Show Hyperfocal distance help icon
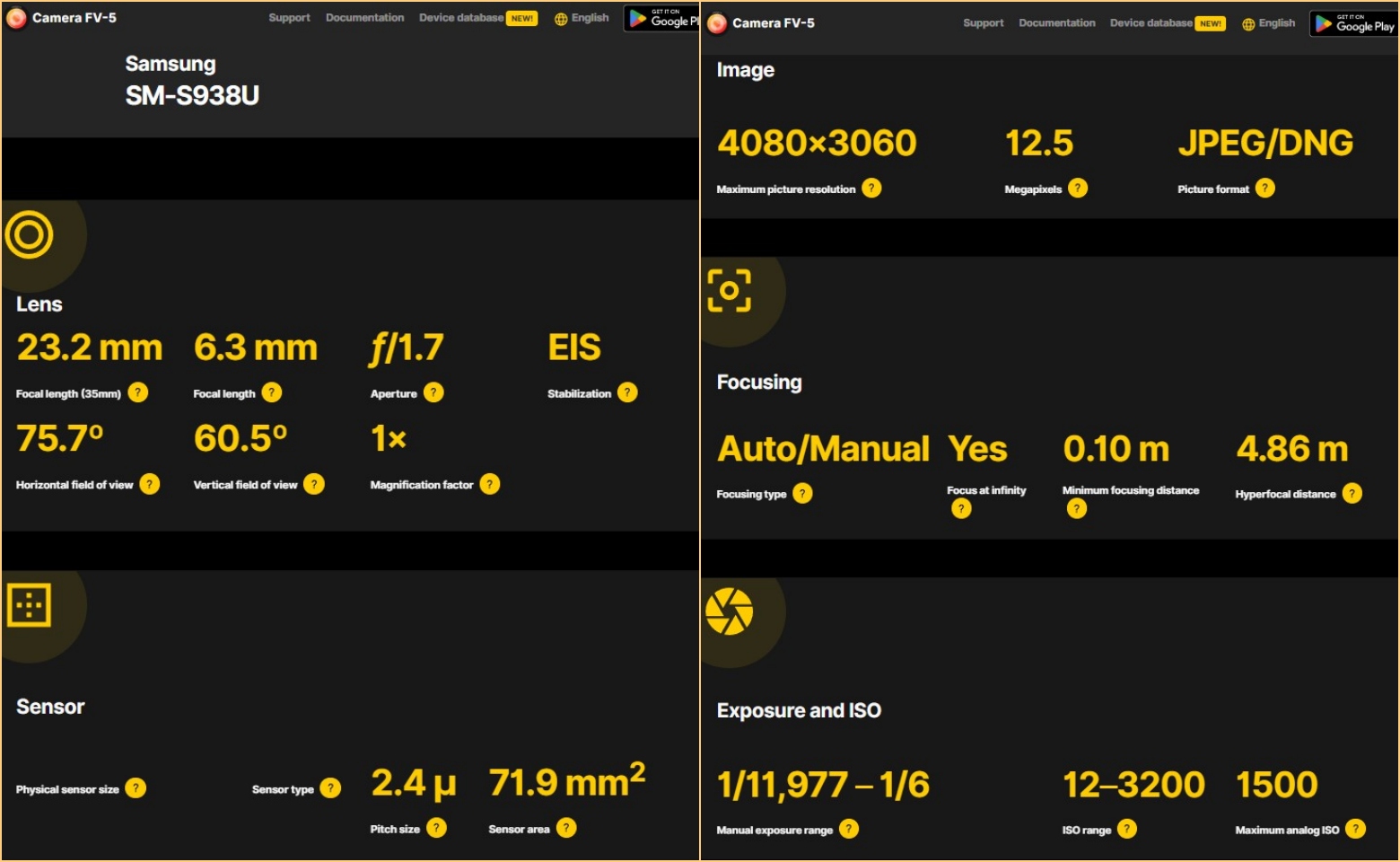The height and width of the screenshot is (862, 1400). click(1352, 493)
